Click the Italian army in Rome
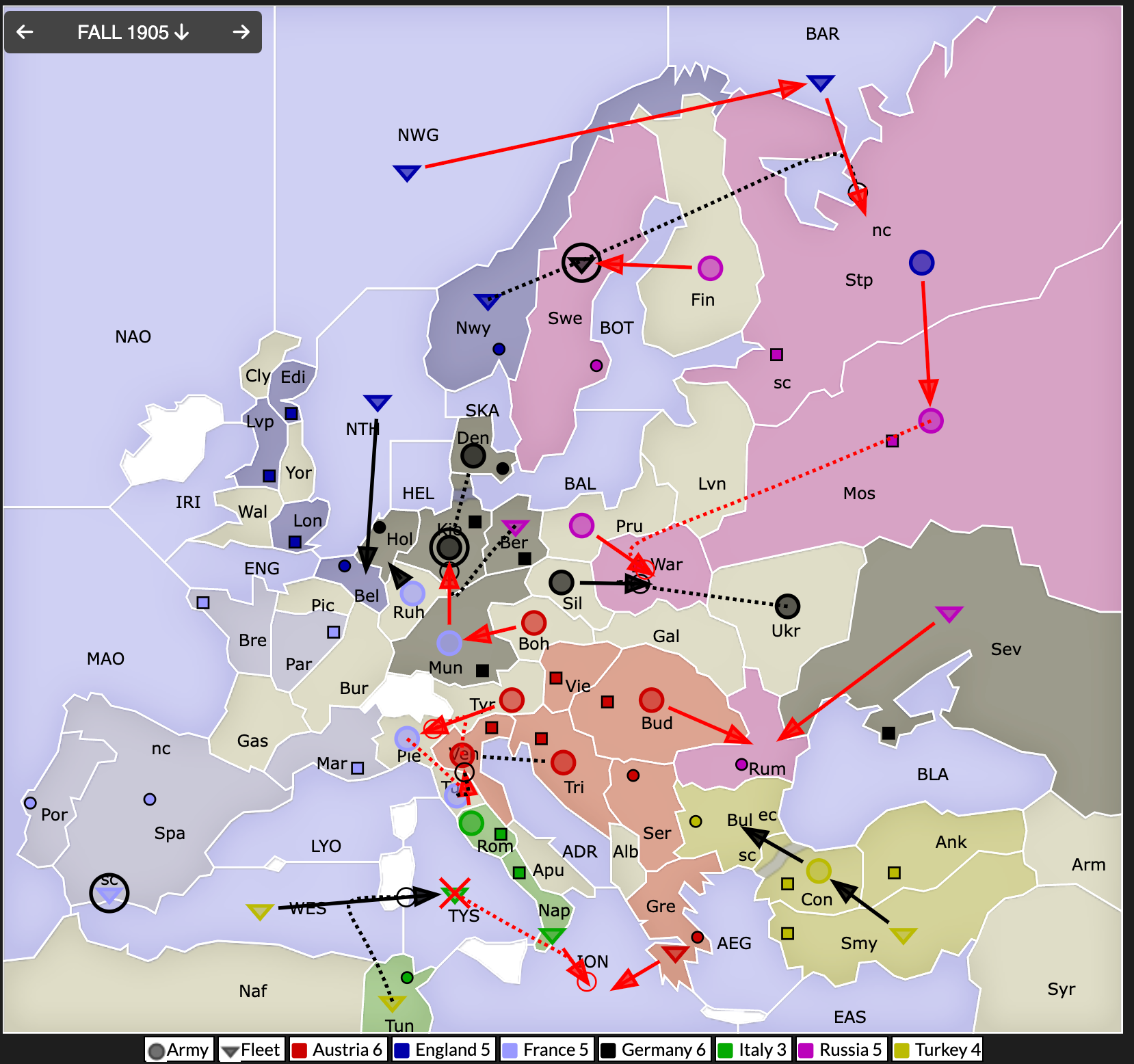The image size is (1134, 1064). (x=471, y=823)
